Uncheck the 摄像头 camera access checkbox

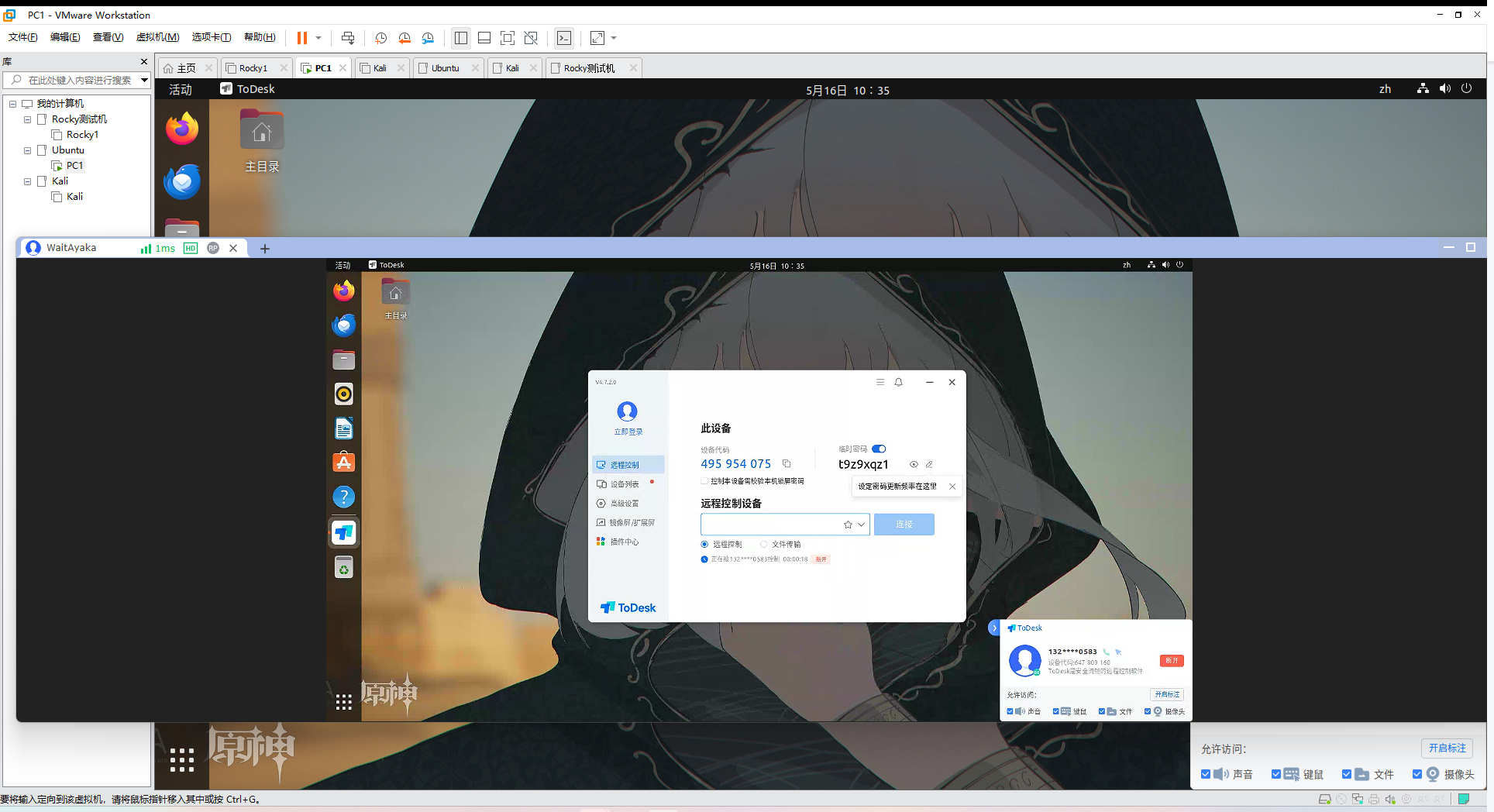(1418, 774)
